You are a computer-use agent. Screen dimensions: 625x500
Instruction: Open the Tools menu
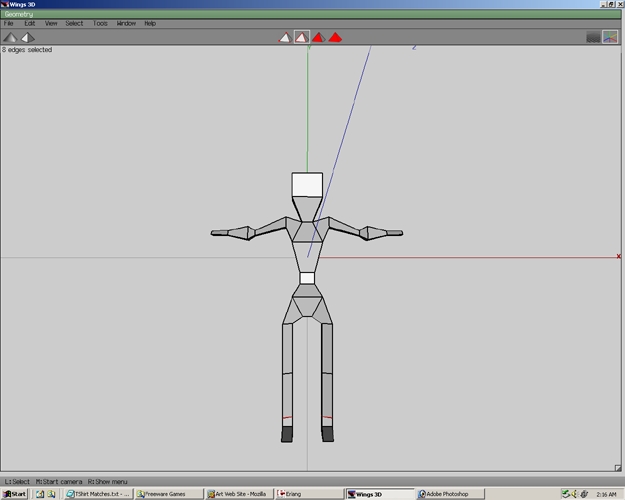(100, 24)
